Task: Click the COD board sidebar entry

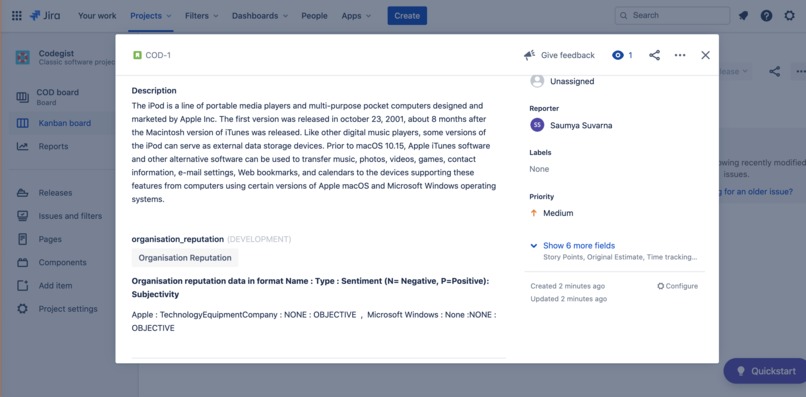Action: pyautogui.click(x=58, y=97)
